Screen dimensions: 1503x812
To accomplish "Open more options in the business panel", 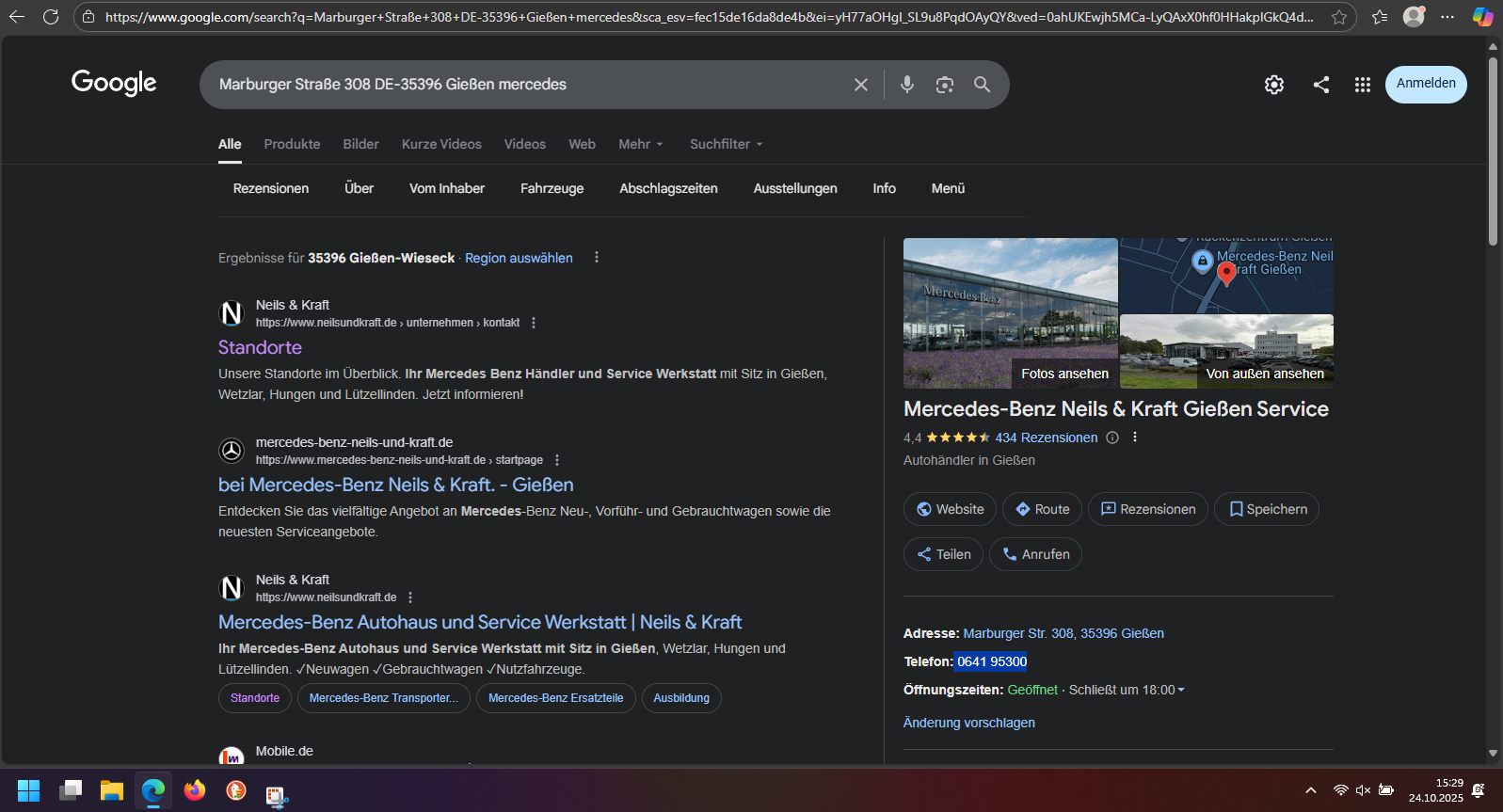I will [x=1135, y=438].
